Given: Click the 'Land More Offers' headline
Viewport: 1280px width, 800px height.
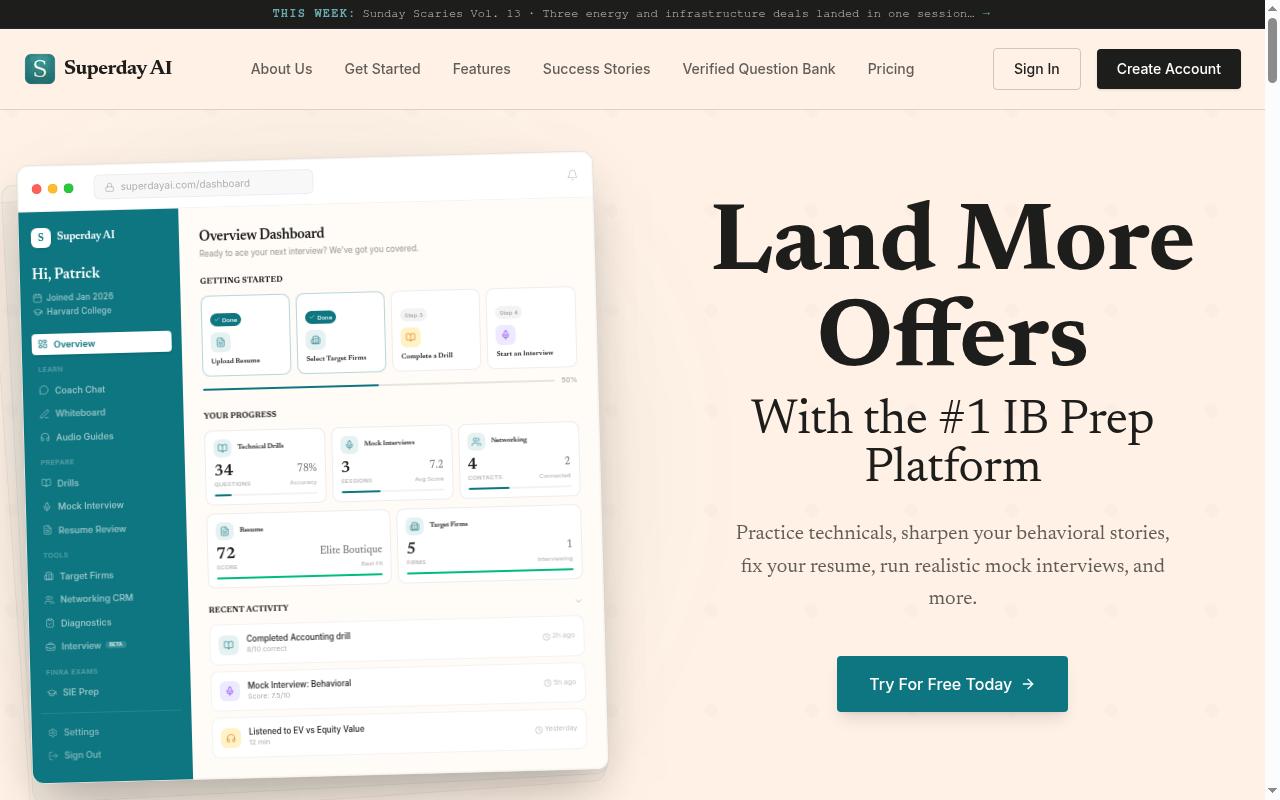Looking at the screenshot, I should (952, 288).
